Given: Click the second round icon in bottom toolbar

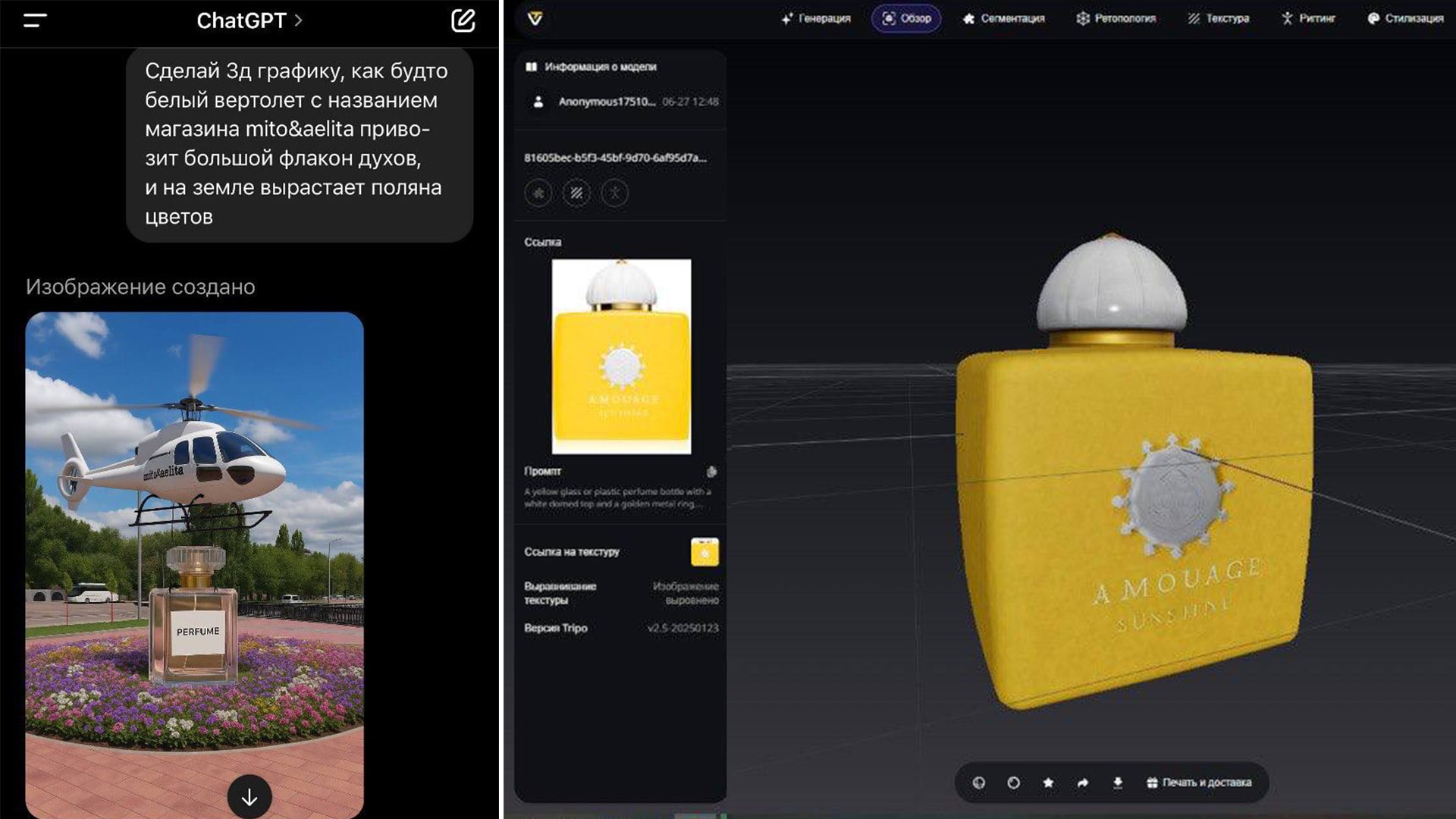Looking at the screenshot, I should [x=1013, y=783].
